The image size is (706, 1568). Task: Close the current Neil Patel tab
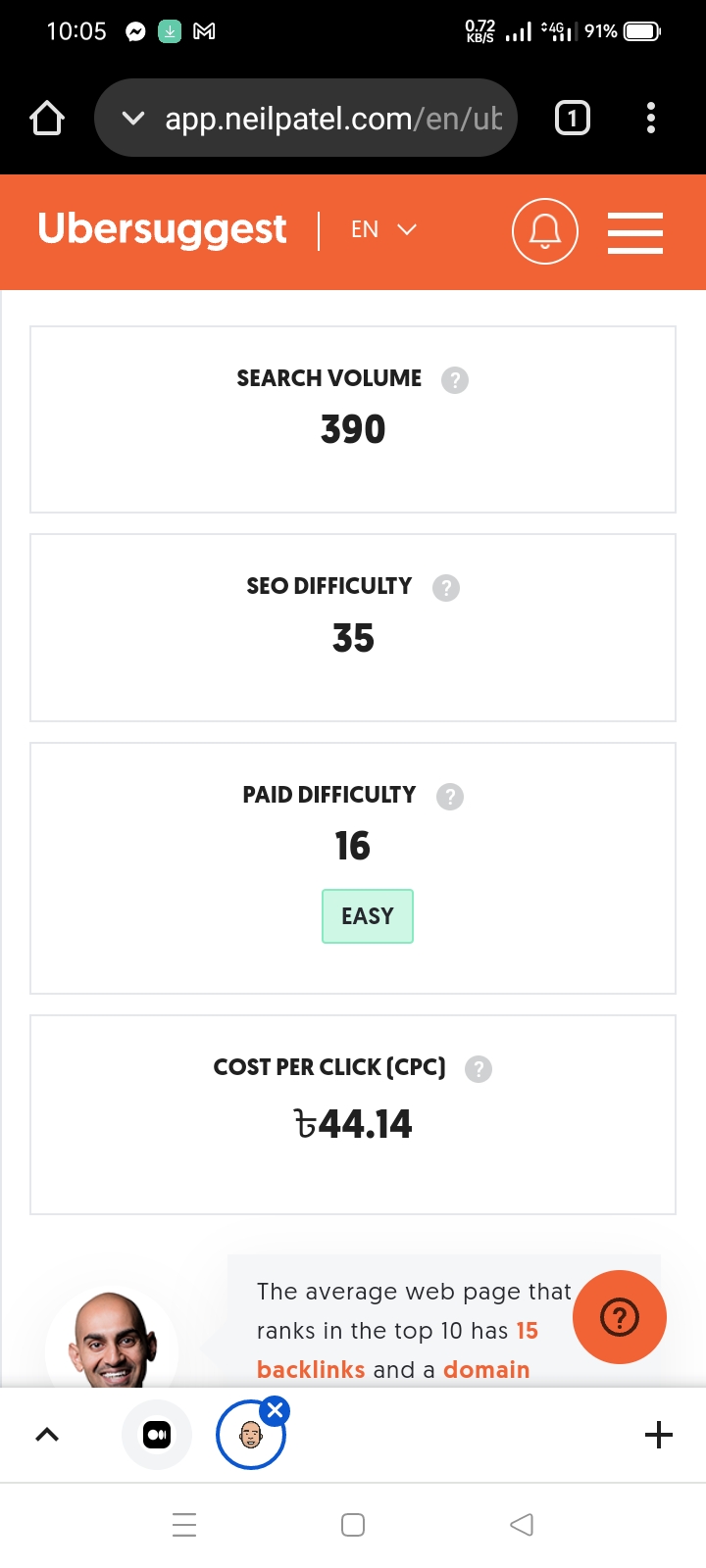276,1410
